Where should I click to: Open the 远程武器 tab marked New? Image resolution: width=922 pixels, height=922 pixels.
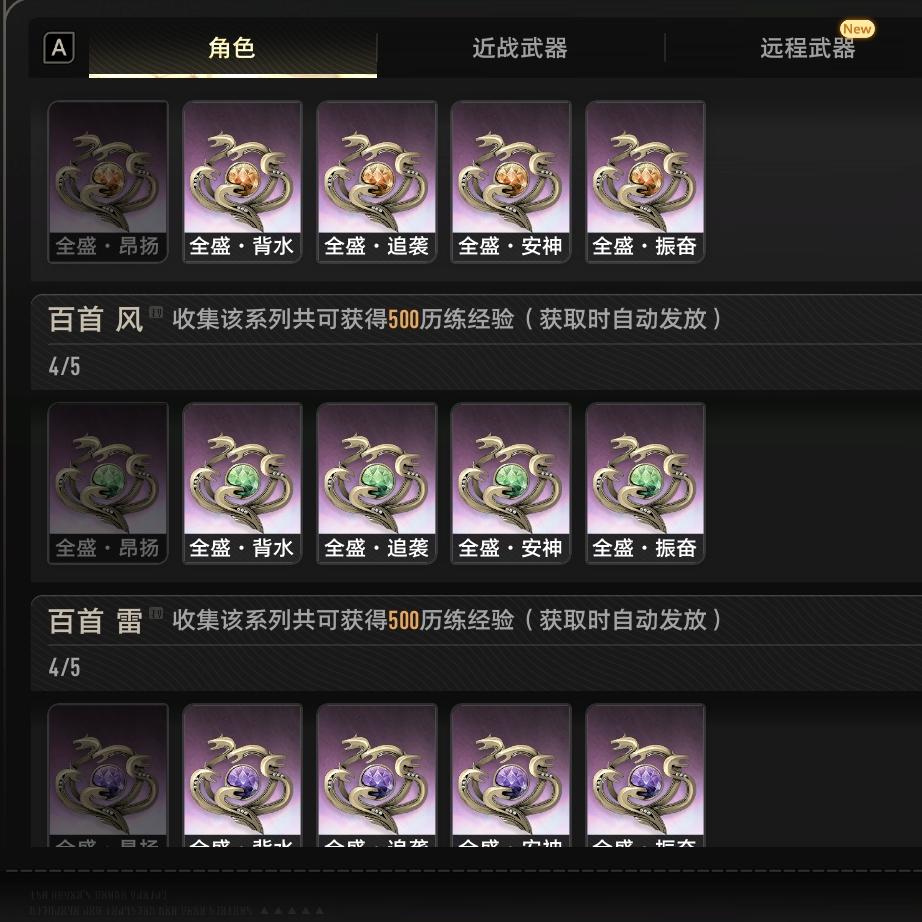[x=807, y=48]
